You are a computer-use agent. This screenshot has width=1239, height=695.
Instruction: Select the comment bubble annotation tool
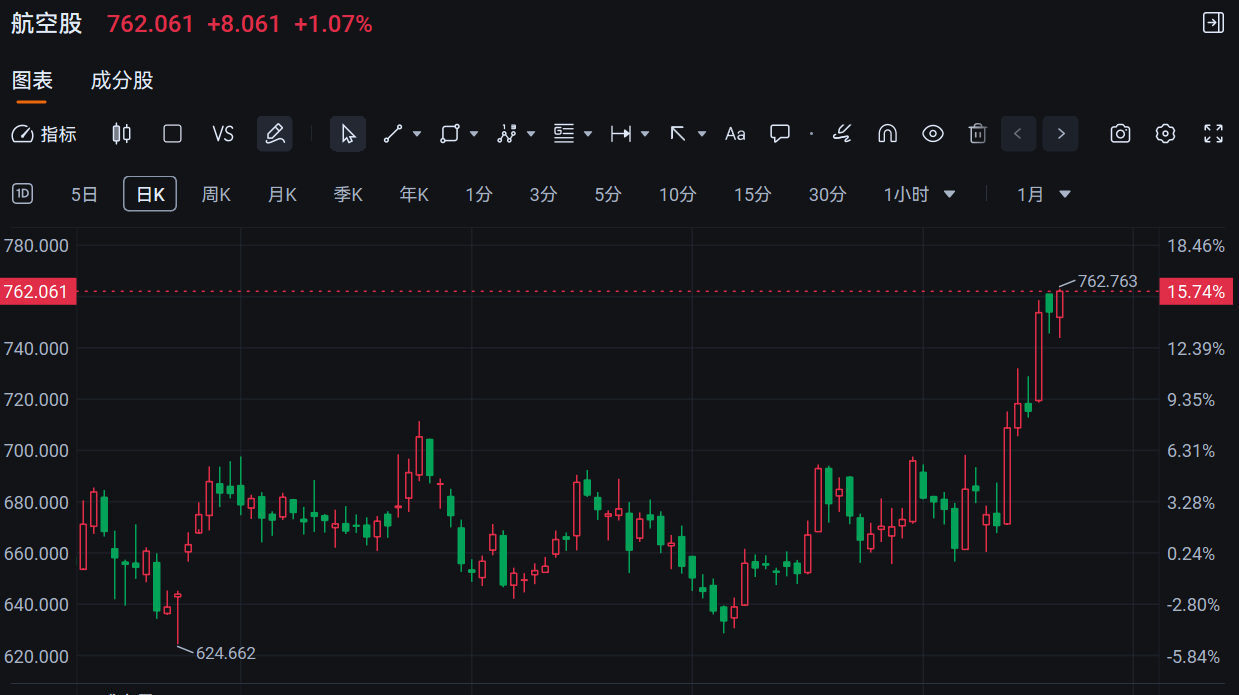point(780,134)
